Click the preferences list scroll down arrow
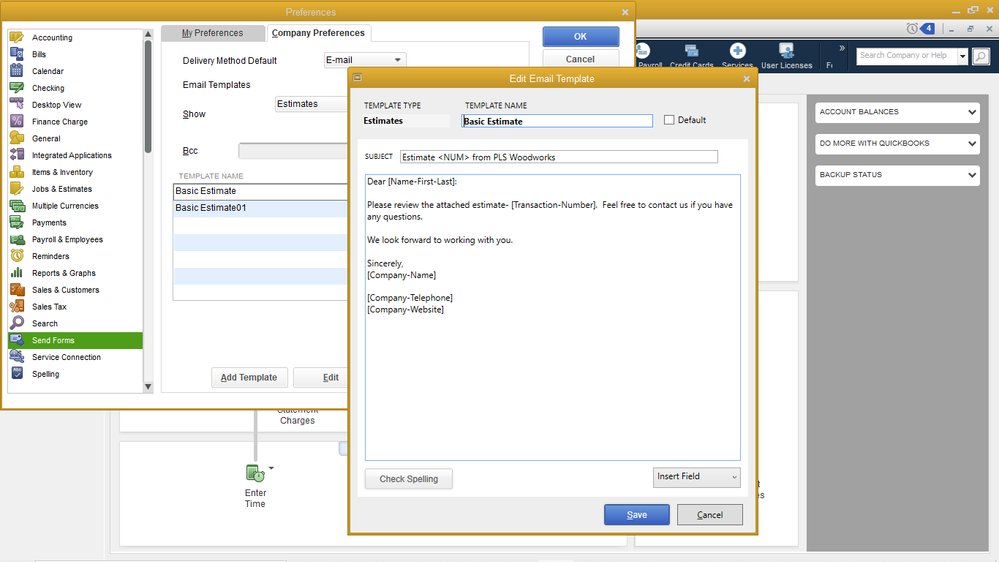The height and width of the screenshot is (562, 999). [148, 386]
